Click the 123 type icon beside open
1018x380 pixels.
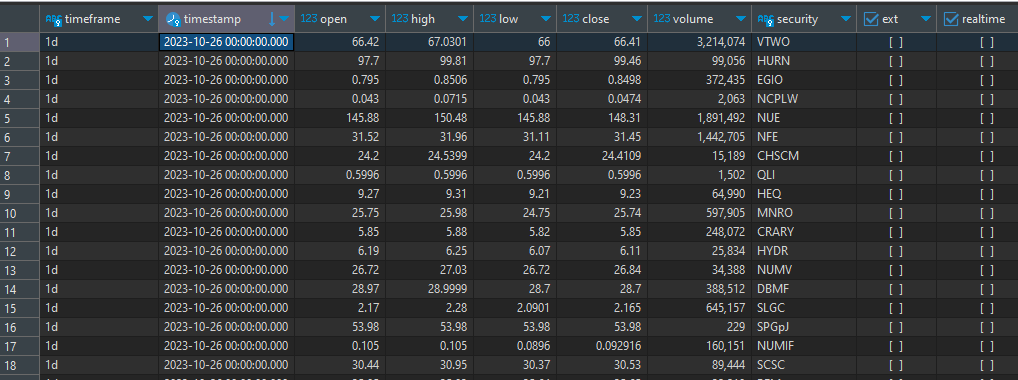pos(309,19)
